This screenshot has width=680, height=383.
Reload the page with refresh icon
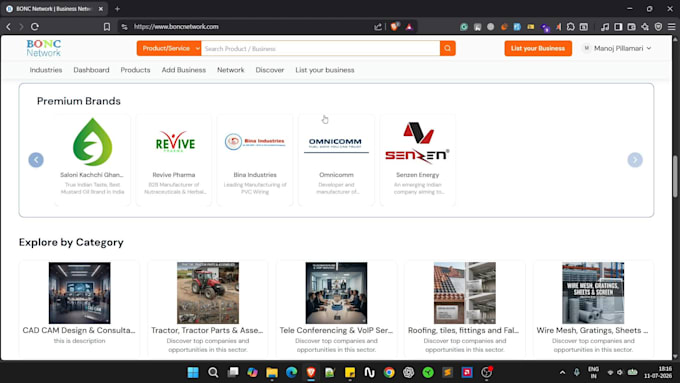pyautogui.click(x=35, y=26)
